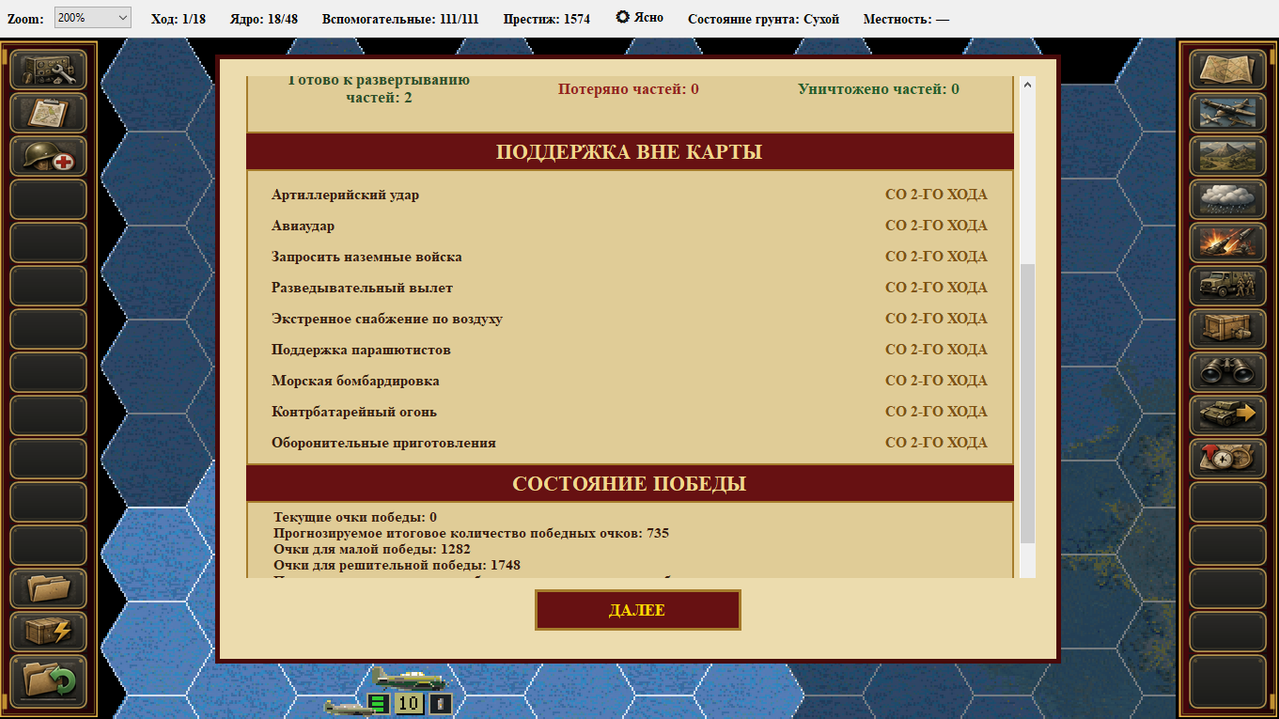Viewport: 1279px width, 719px height.
Task: Click СОСТОЯНИЕ ПОБЕДЫ header
Action: pos(630,483)
